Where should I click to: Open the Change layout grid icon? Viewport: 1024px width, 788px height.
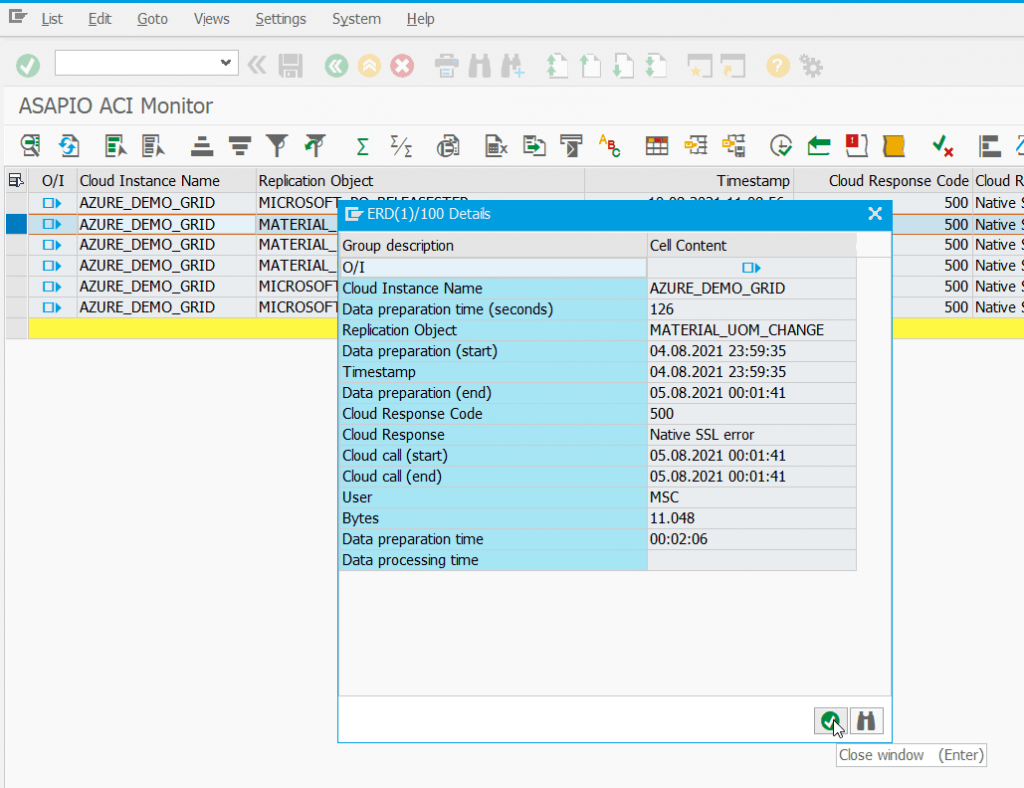[657, 146]
